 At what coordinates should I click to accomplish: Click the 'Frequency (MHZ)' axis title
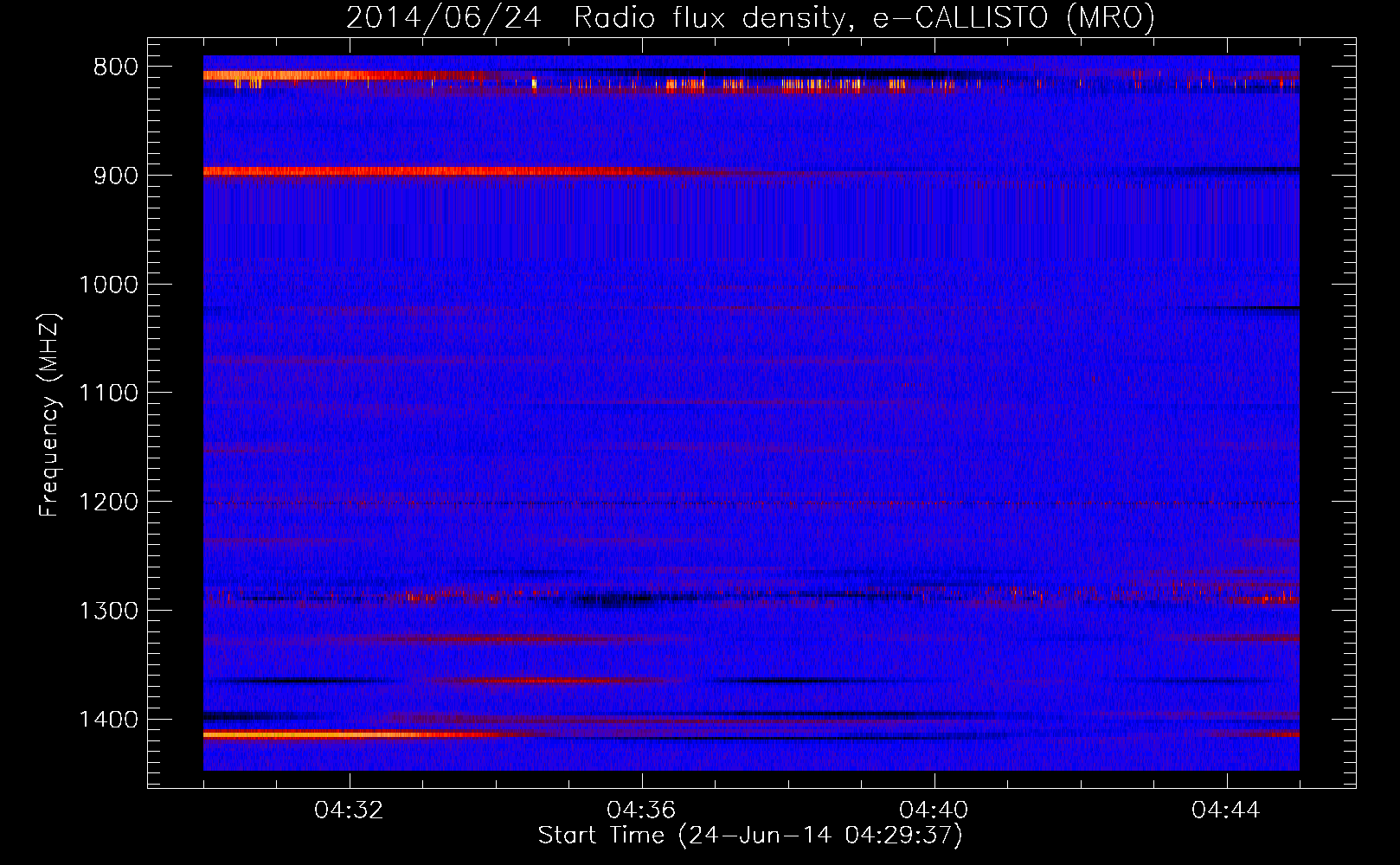[x=50, y=414]
